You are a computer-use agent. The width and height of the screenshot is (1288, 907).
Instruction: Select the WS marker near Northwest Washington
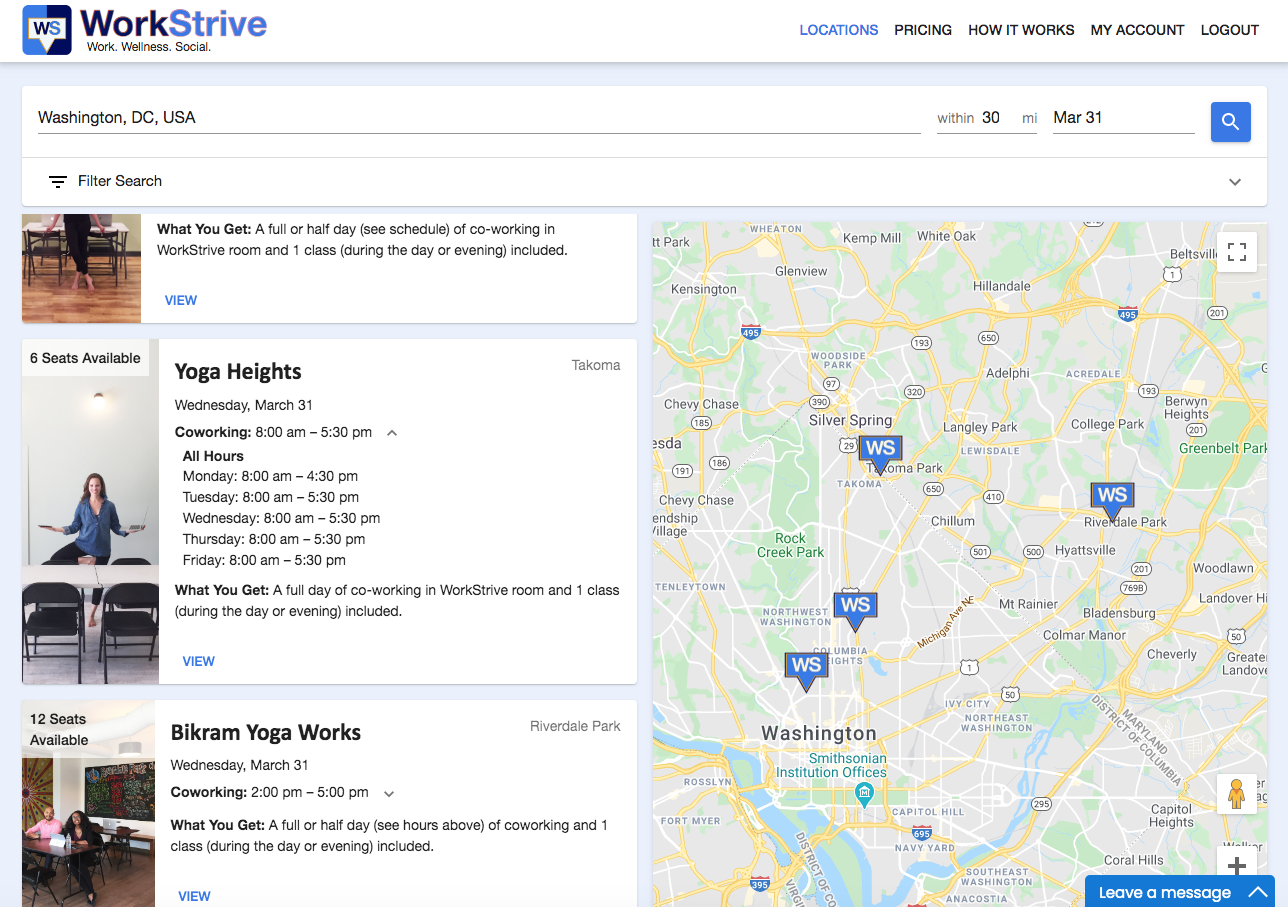pos(855,610)
